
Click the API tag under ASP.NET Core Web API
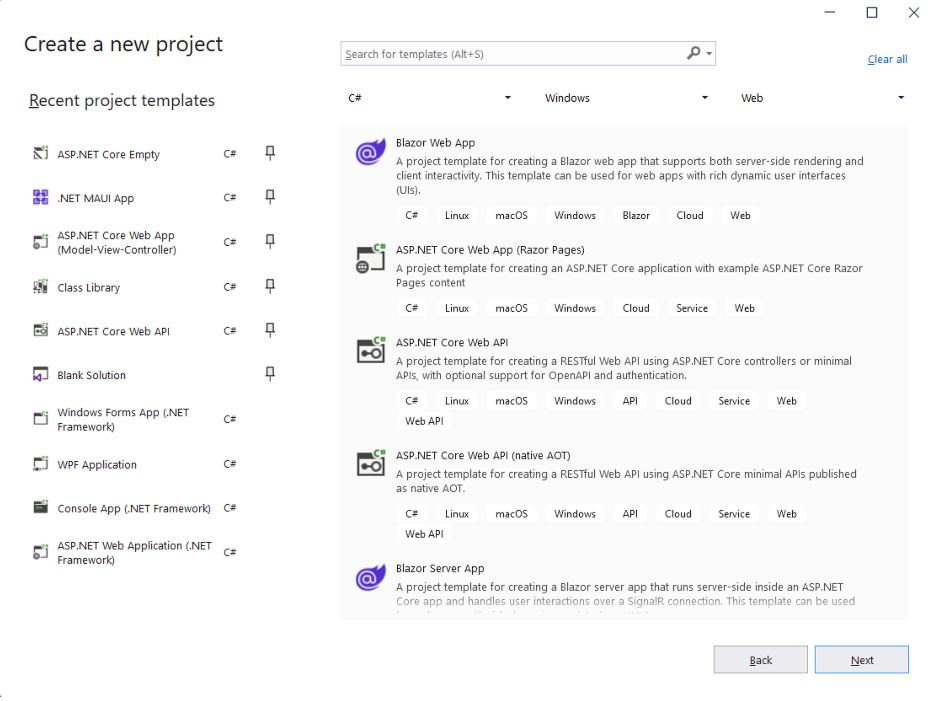[x=630, y=401]
